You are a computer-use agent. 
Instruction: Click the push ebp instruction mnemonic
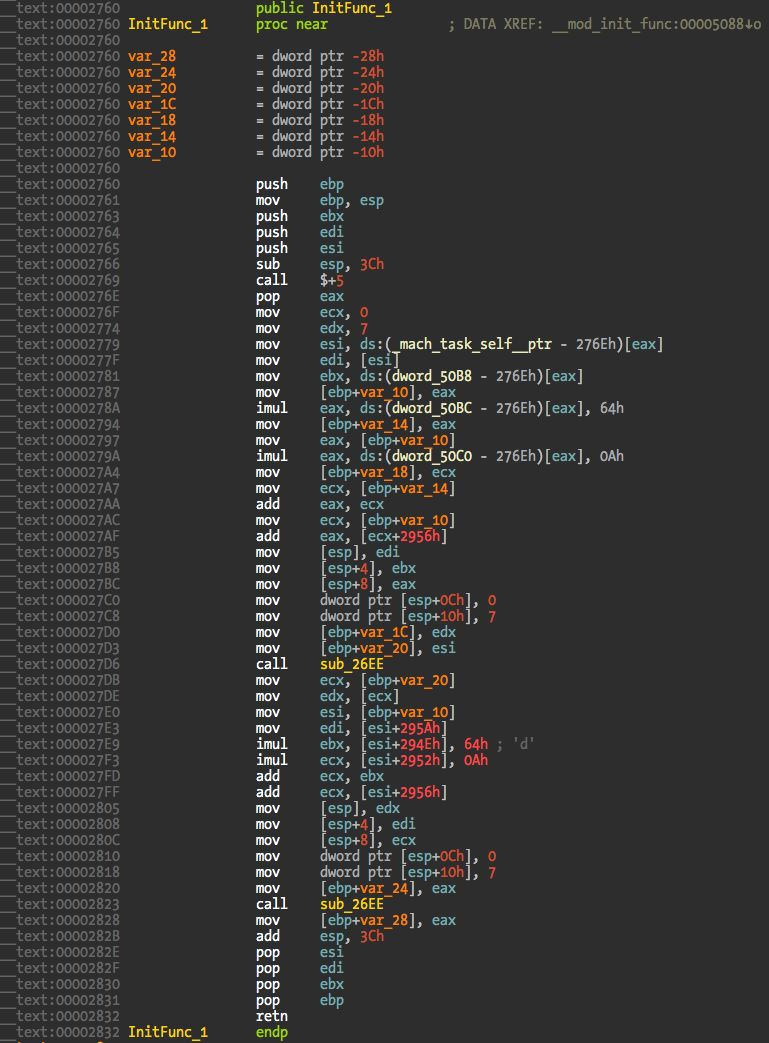272,184
